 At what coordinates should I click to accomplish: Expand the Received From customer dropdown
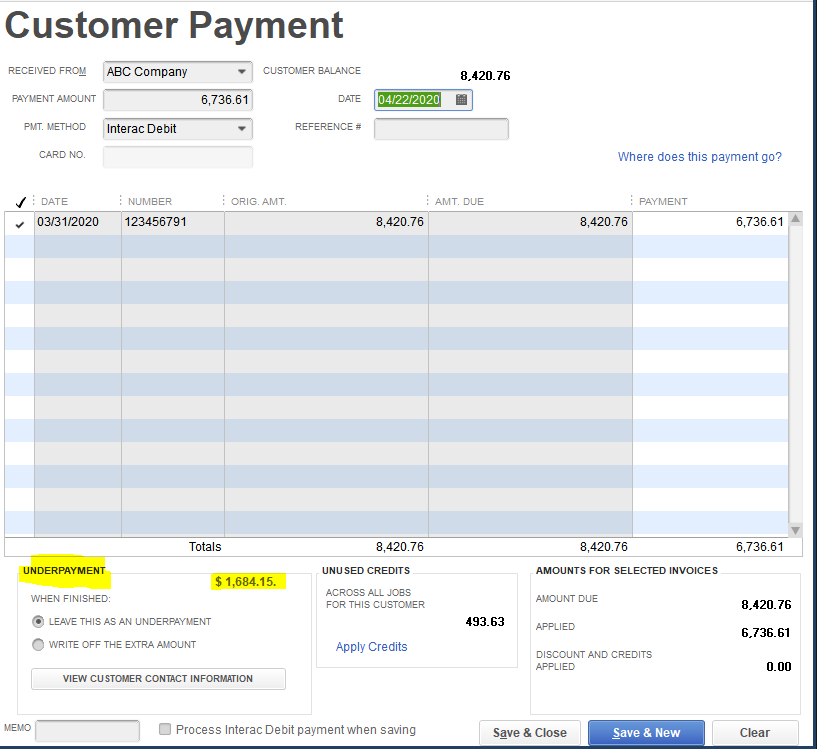coord(243,72)
